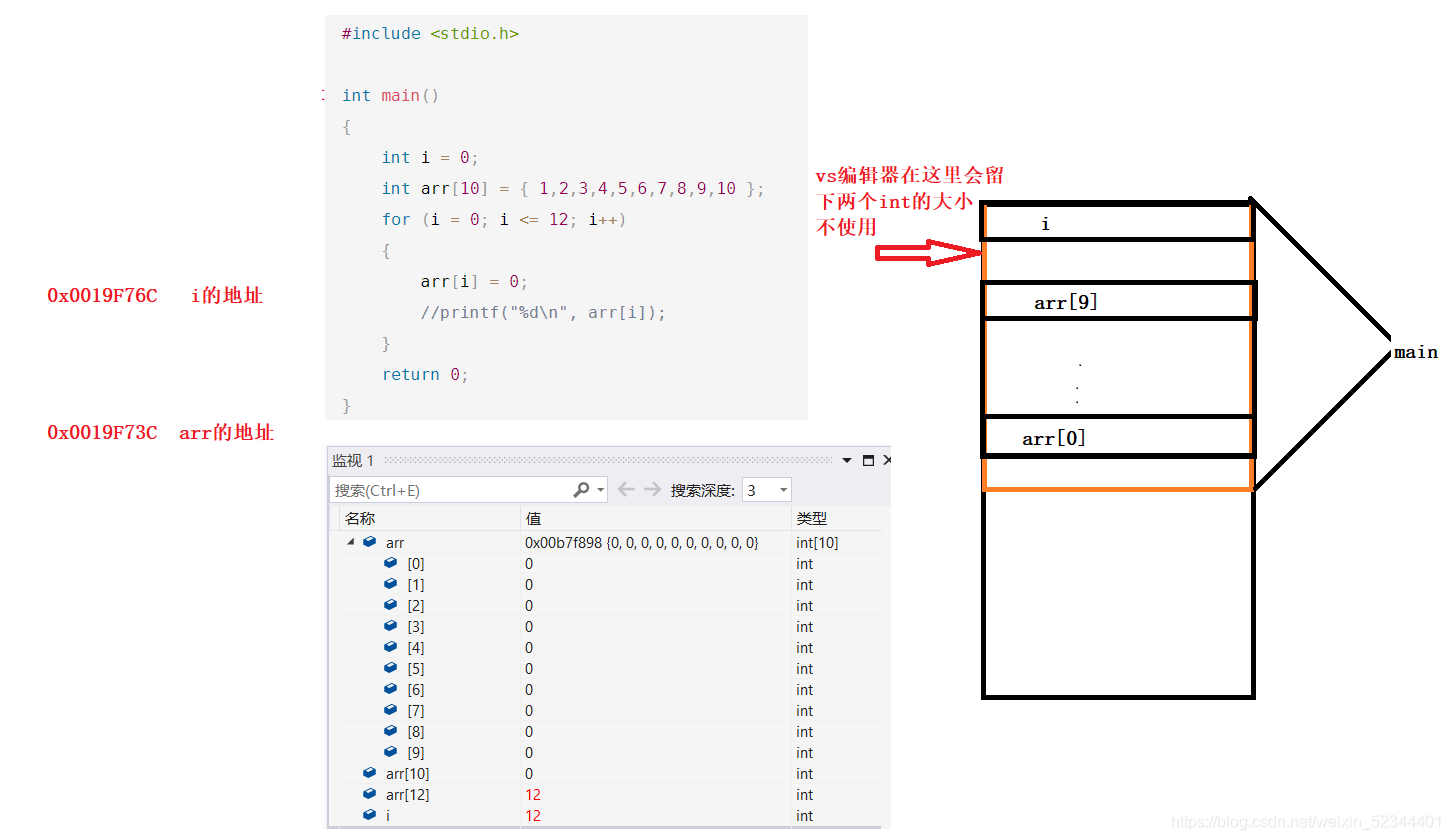
Task: Click the cube icon beside element [2]
Action: coord(391,605)
